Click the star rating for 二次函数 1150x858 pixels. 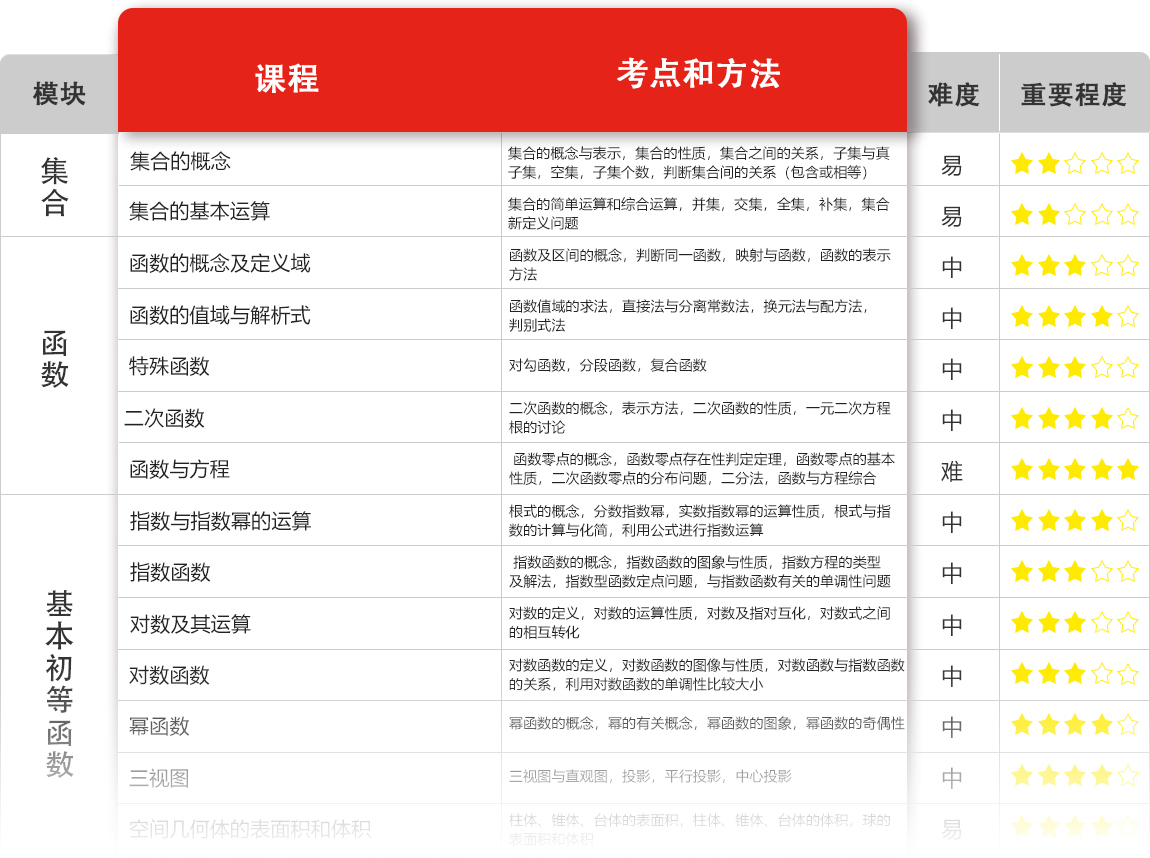coord(1074,418)
